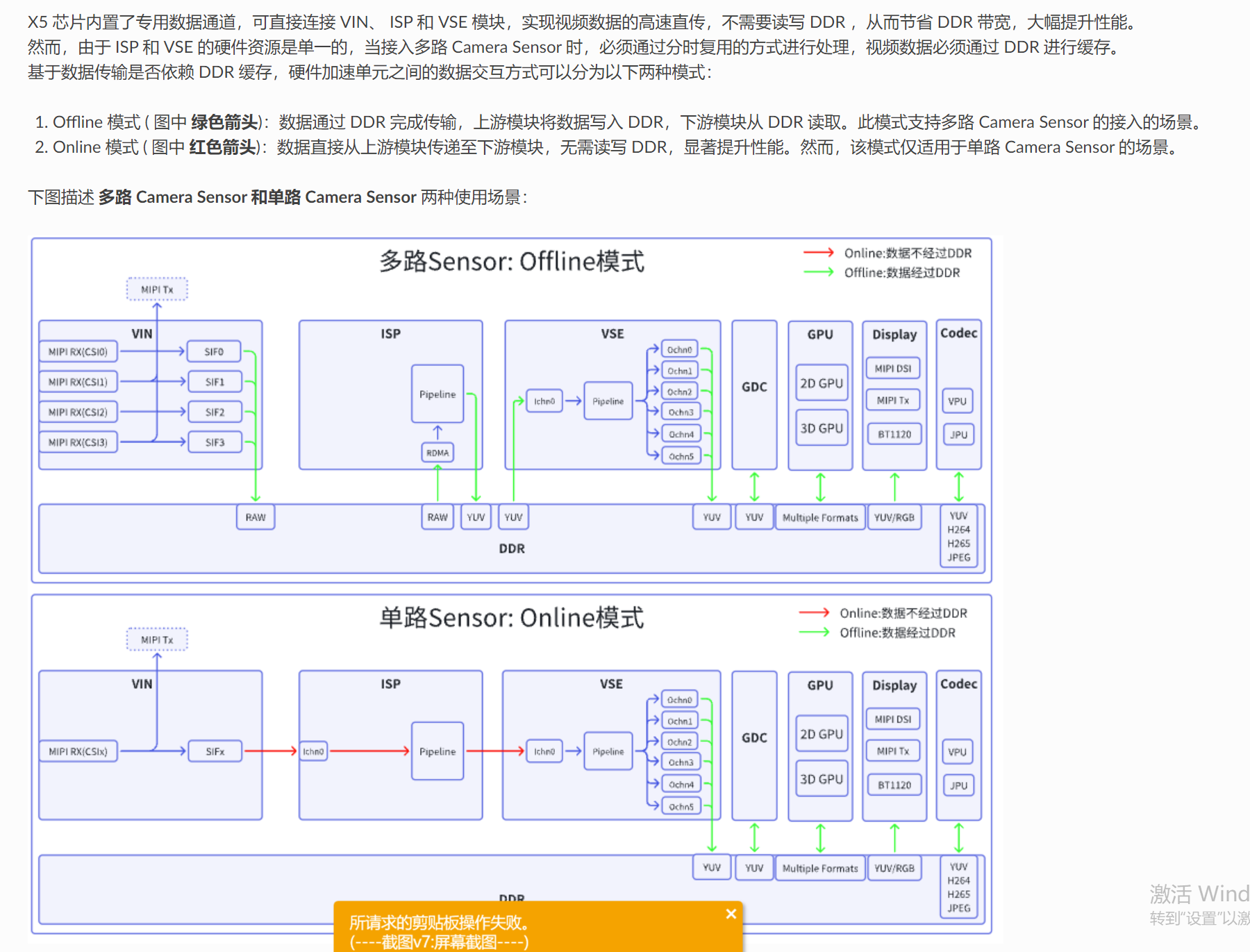Click 'Ichn0' in the Offline VSE block
Screen dimensions: 1250x952
pos(544,401)
